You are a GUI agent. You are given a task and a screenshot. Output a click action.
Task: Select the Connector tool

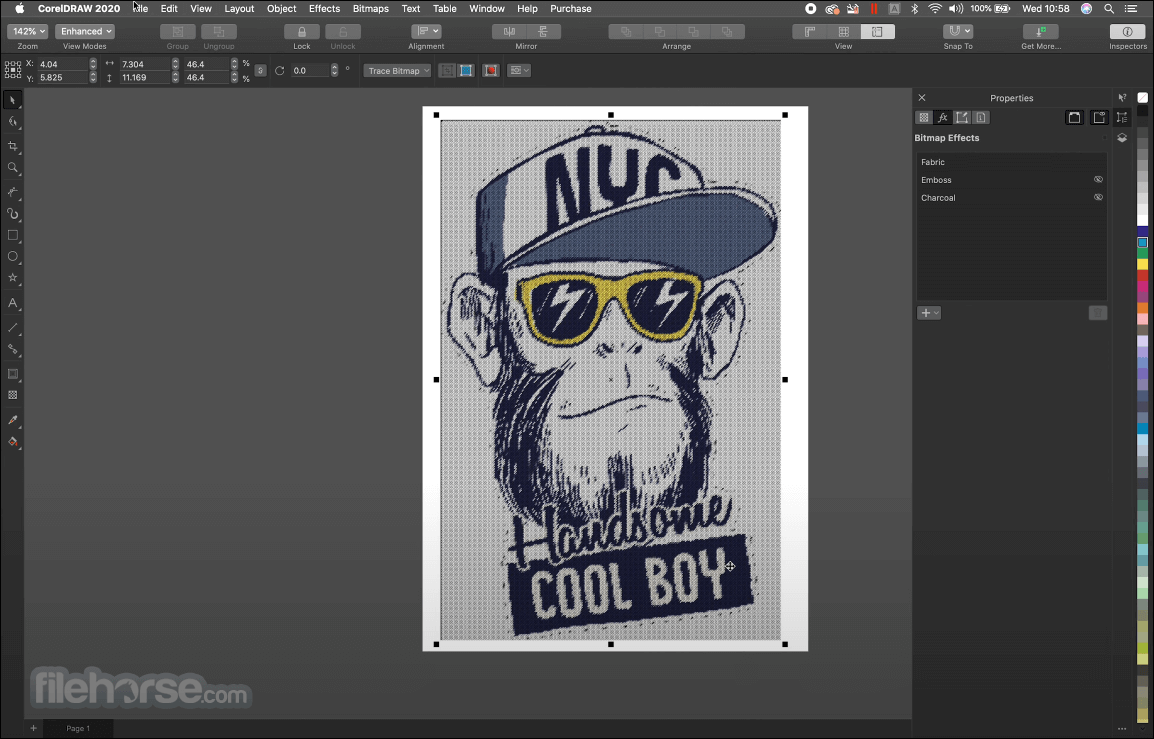13,349
